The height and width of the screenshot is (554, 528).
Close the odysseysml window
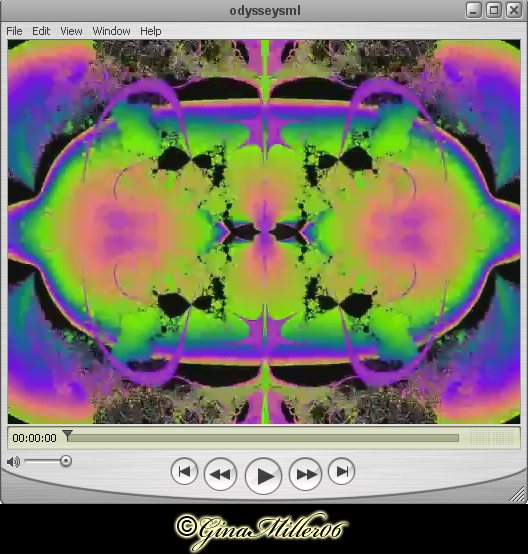(x=514, y=10)
